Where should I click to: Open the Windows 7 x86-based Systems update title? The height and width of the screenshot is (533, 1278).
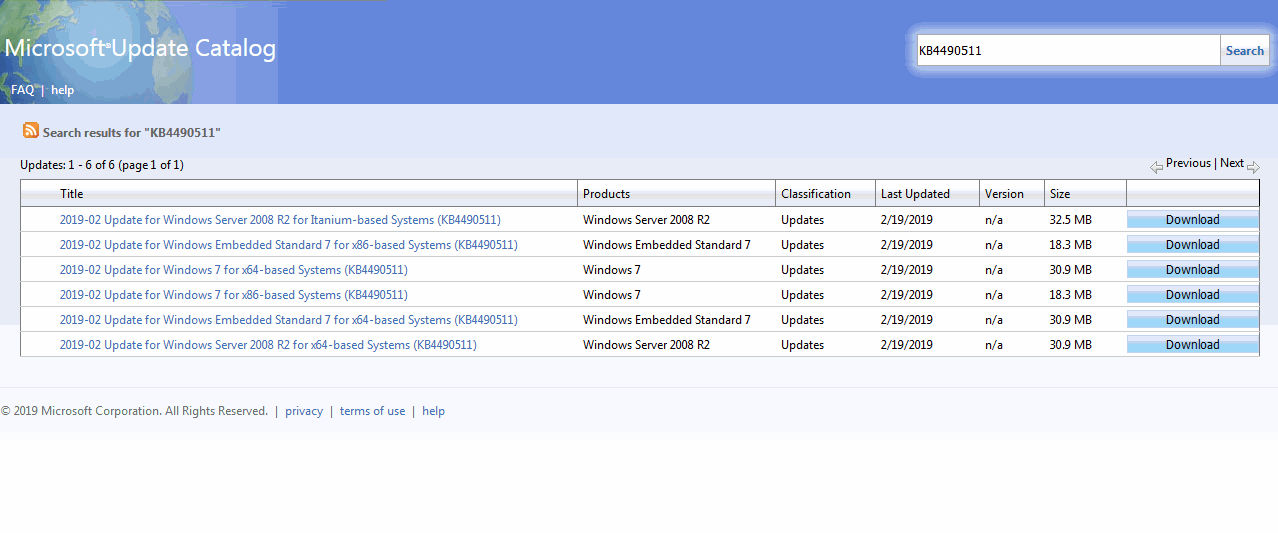coord(234,295)
